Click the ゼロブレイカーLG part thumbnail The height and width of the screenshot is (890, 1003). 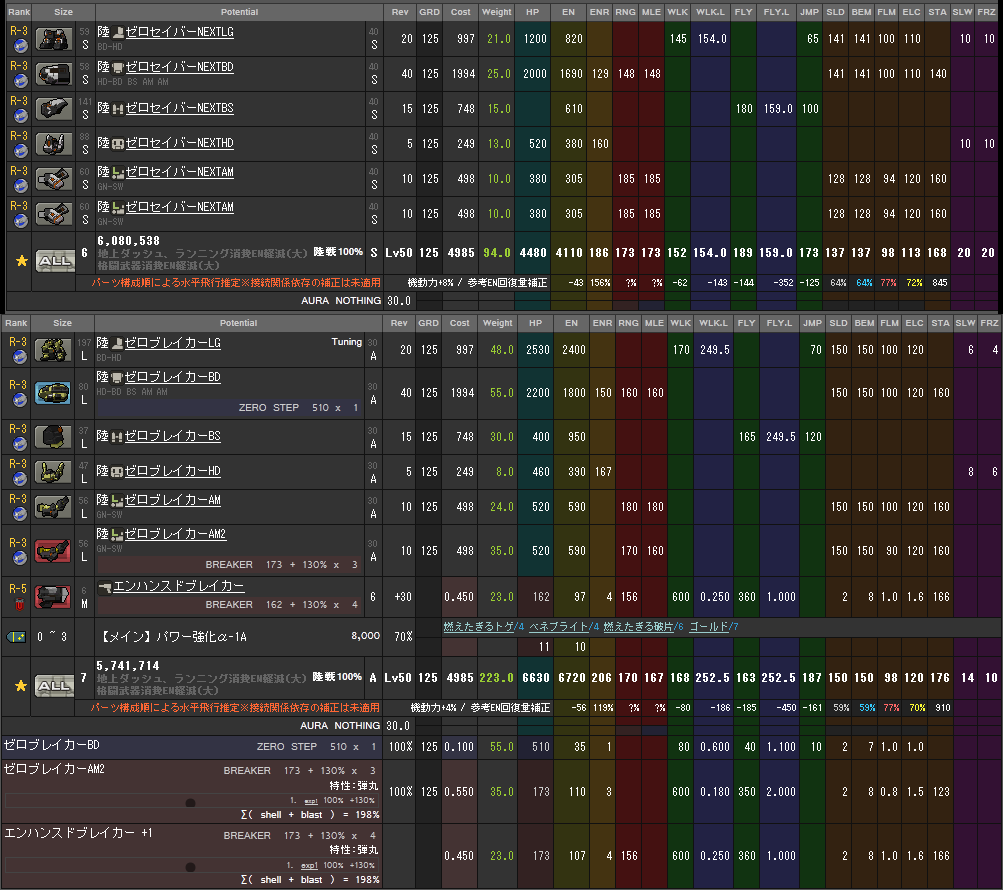tap(53, 350)
